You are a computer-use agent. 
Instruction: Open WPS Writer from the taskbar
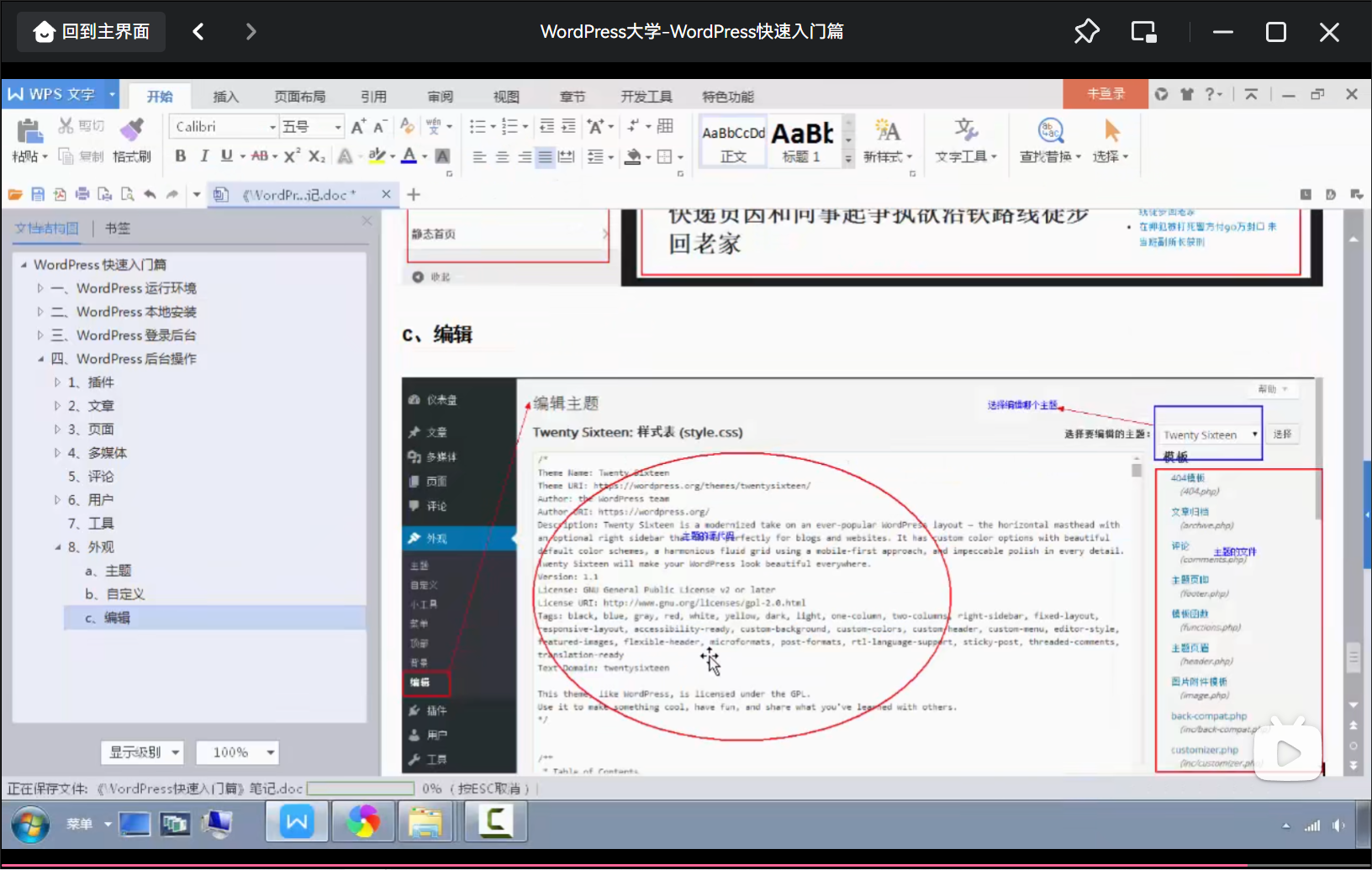point(297,822)
